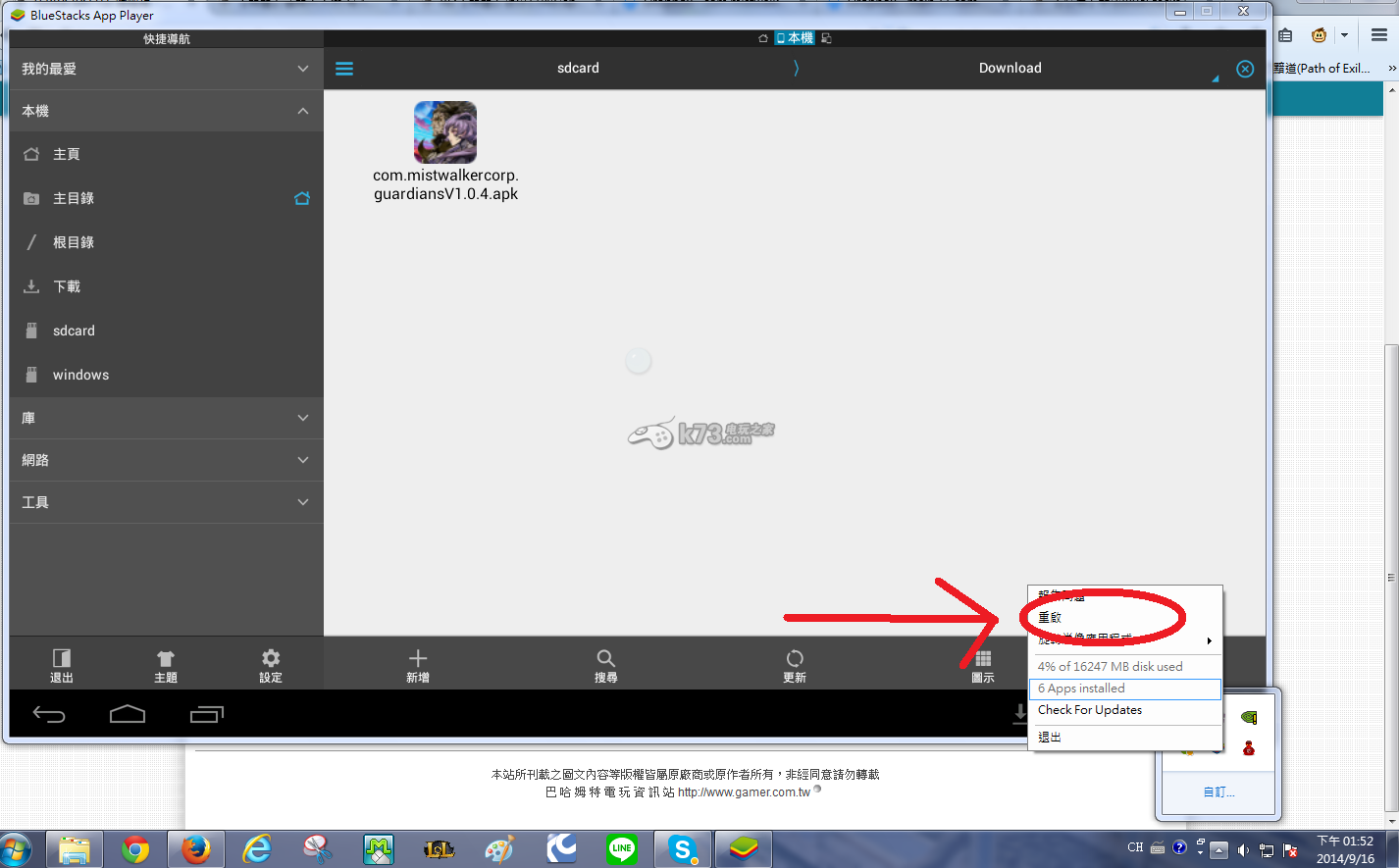Viewport: 1399px width, 868px height.
Task: Click the red figure tray icon
Action: point(1249,748)
